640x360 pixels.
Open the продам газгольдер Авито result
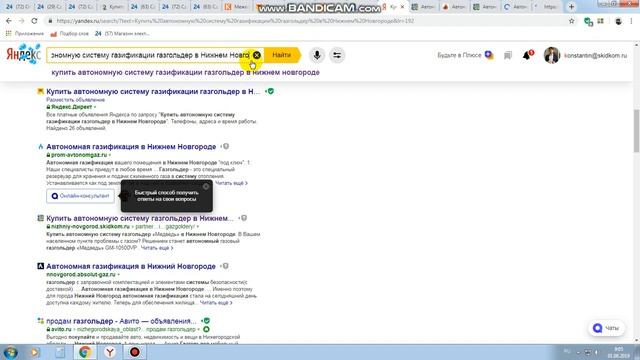pyautogui.click(x=121, y=321)
